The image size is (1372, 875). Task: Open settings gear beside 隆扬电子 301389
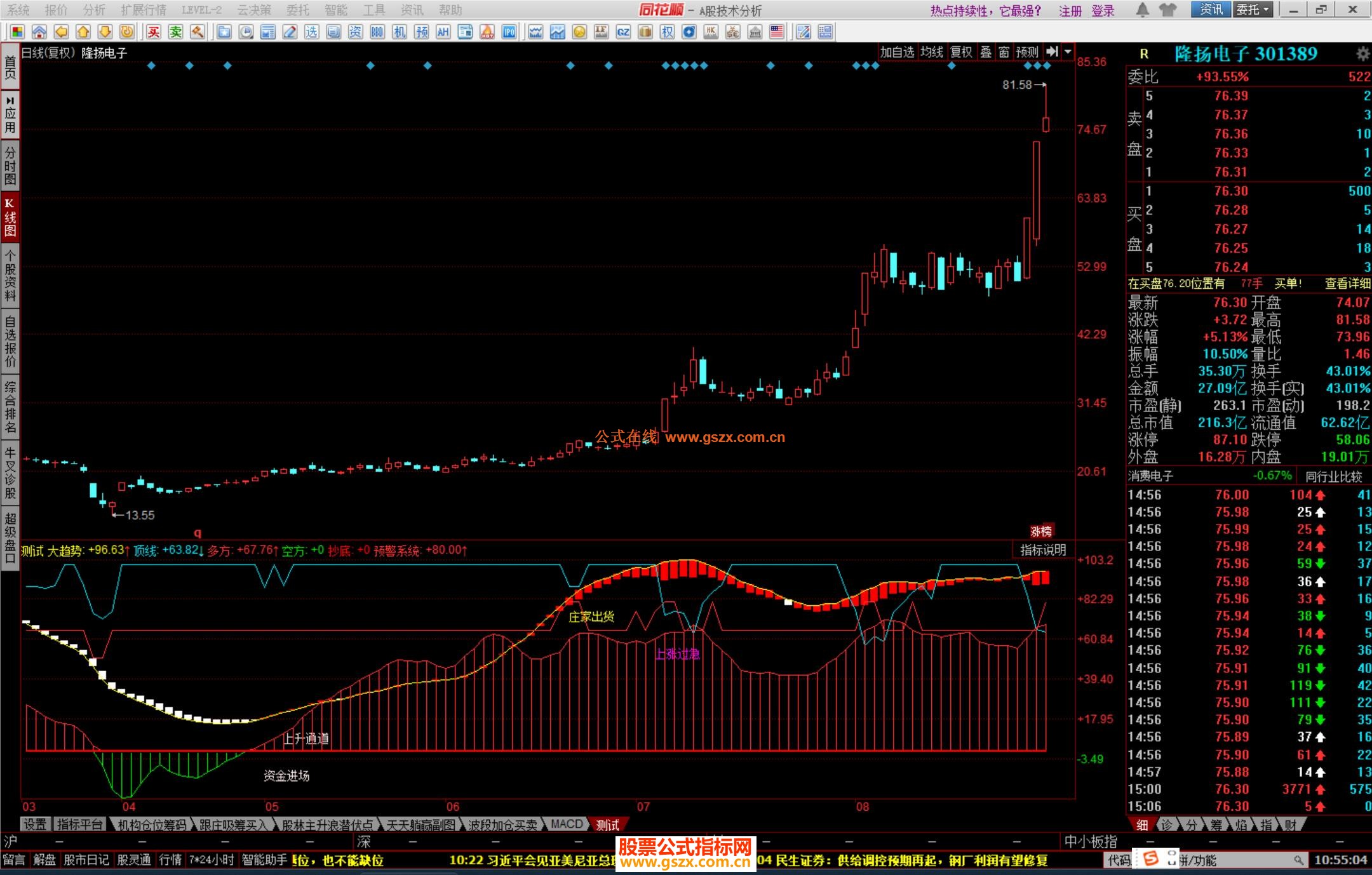coord(1362,54)
